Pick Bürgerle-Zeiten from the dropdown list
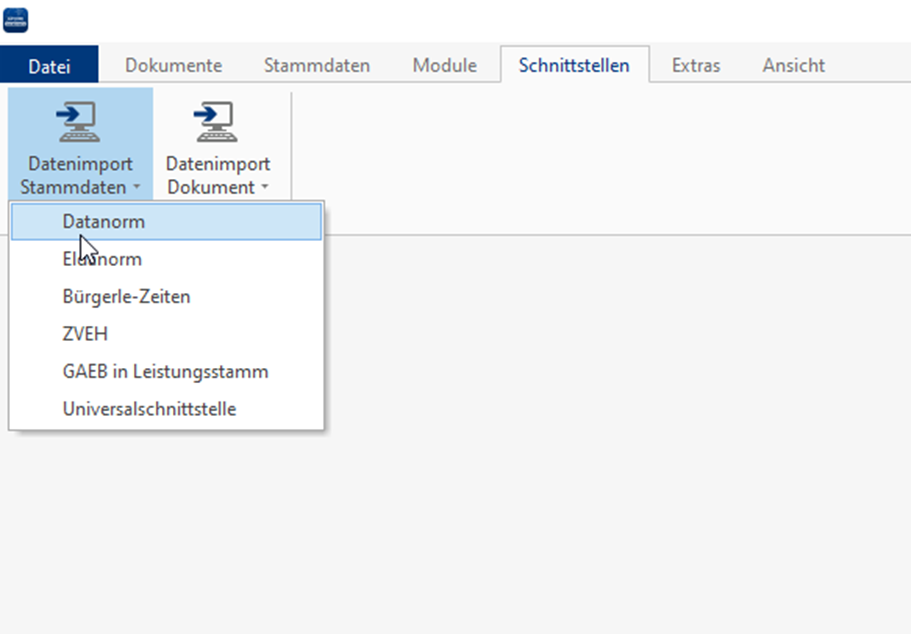The image size is (911, 634). pyautogui.click(x=126, y=297)
